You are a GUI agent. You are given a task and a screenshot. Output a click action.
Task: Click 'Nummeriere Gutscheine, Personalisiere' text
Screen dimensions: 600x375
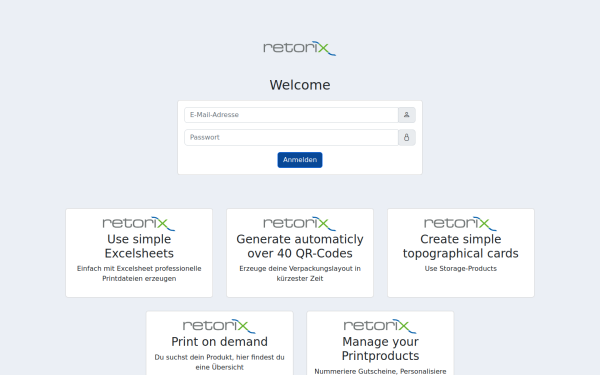coord(380,371)
